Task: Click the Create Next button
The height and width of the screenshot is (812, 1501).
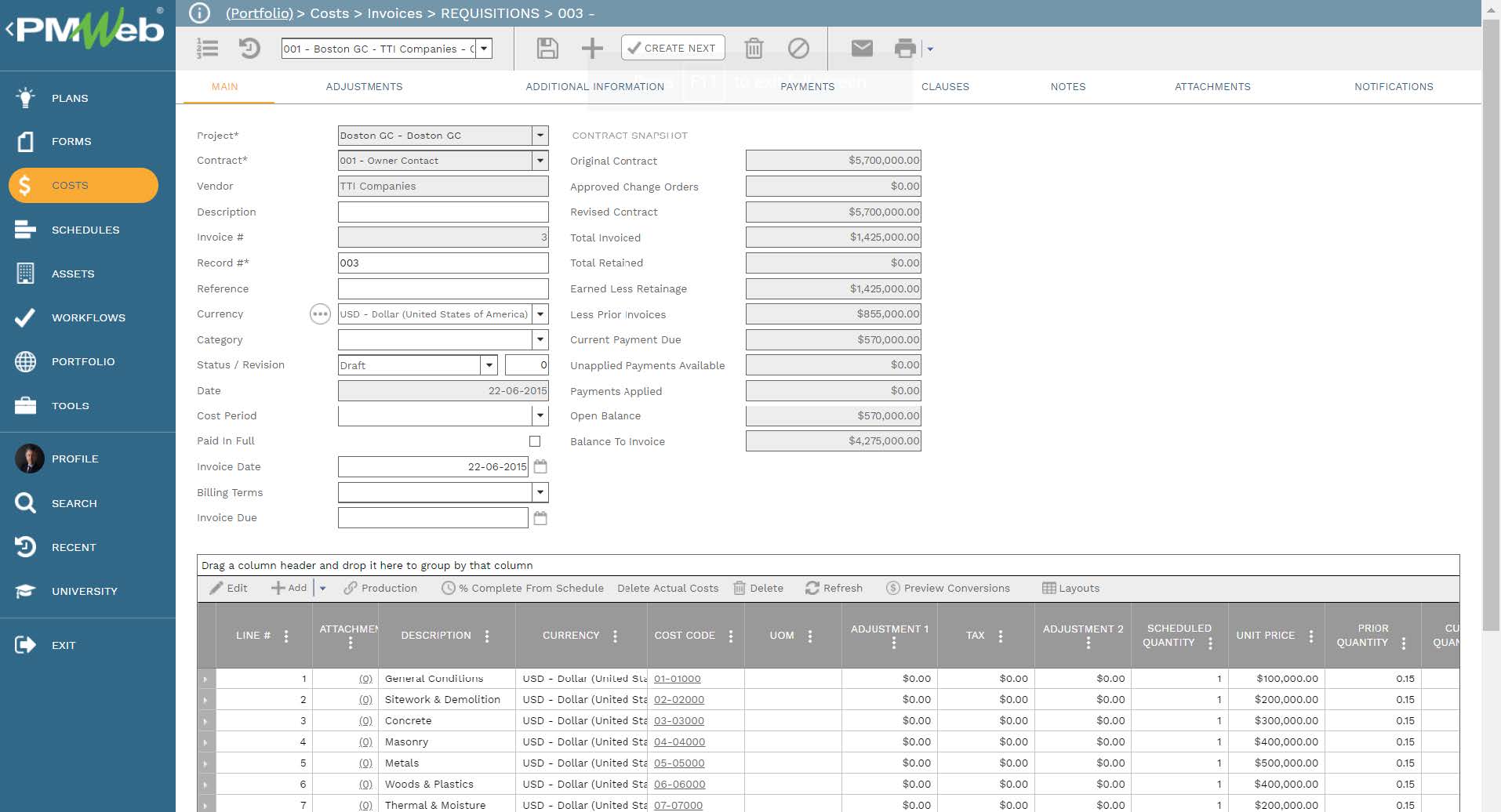Action: (x=673, y=48)
